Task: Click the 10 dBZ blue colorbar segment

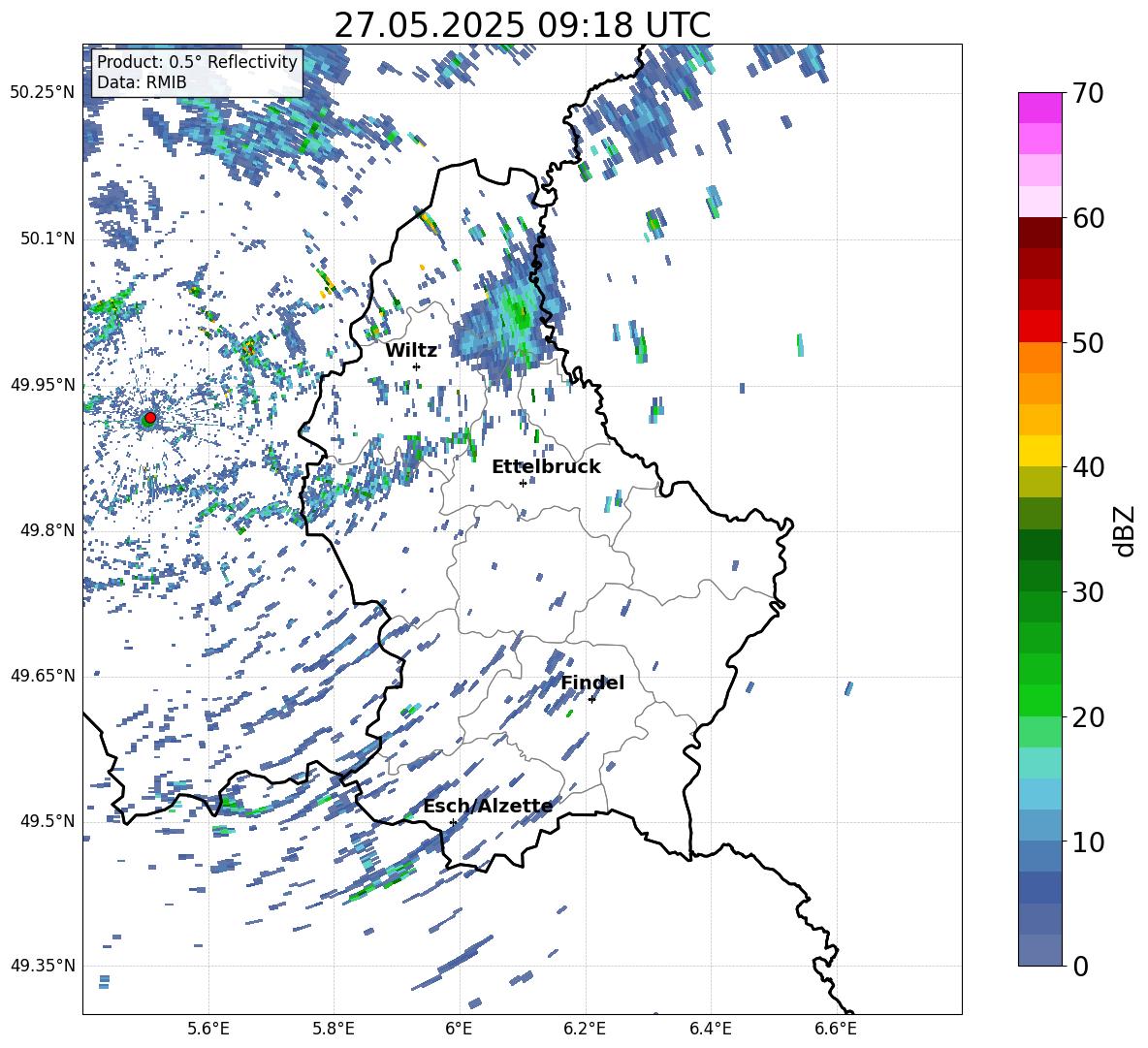Action: click(1039, 825)
